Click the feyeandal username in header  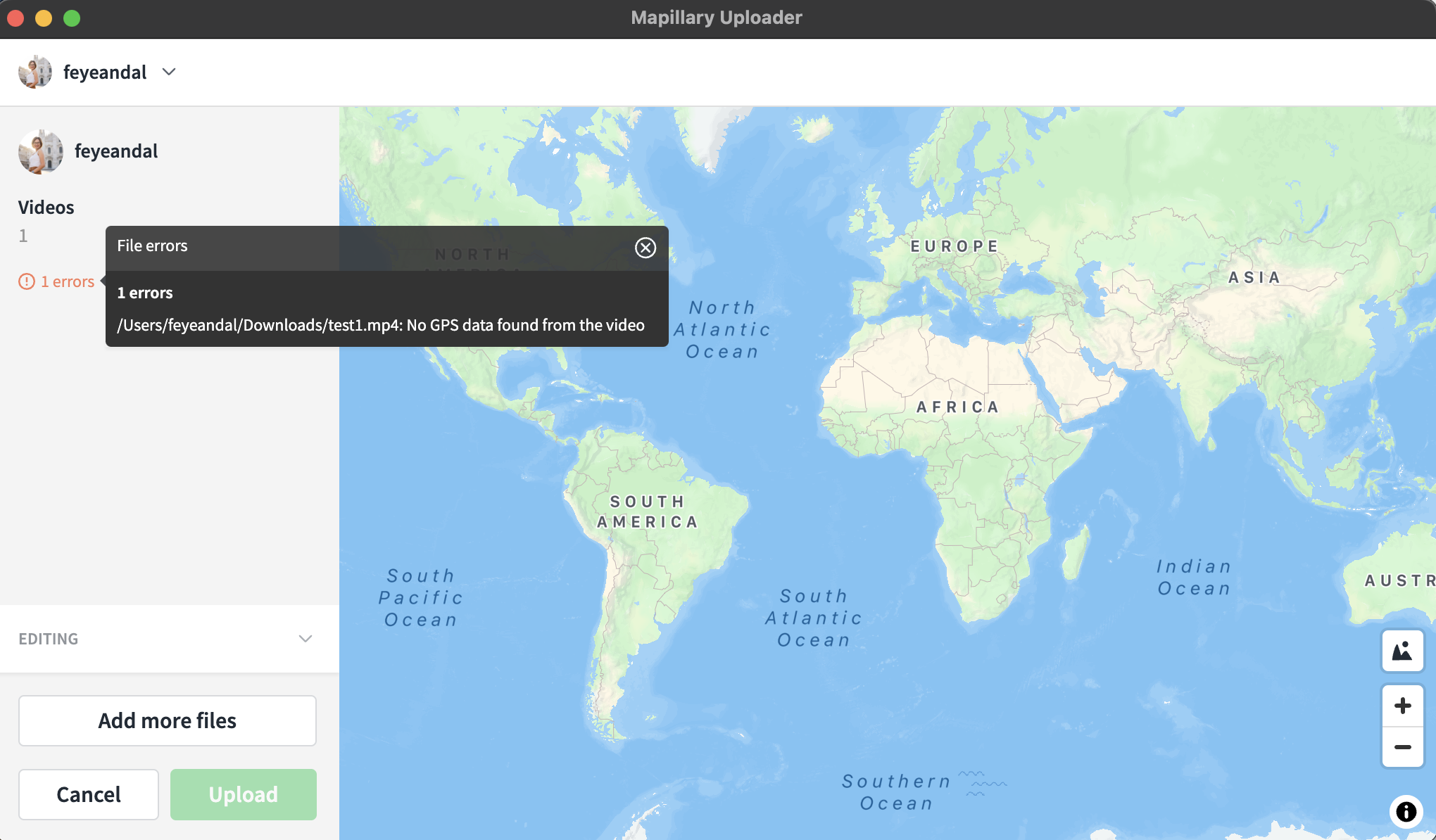coord(105,72)
